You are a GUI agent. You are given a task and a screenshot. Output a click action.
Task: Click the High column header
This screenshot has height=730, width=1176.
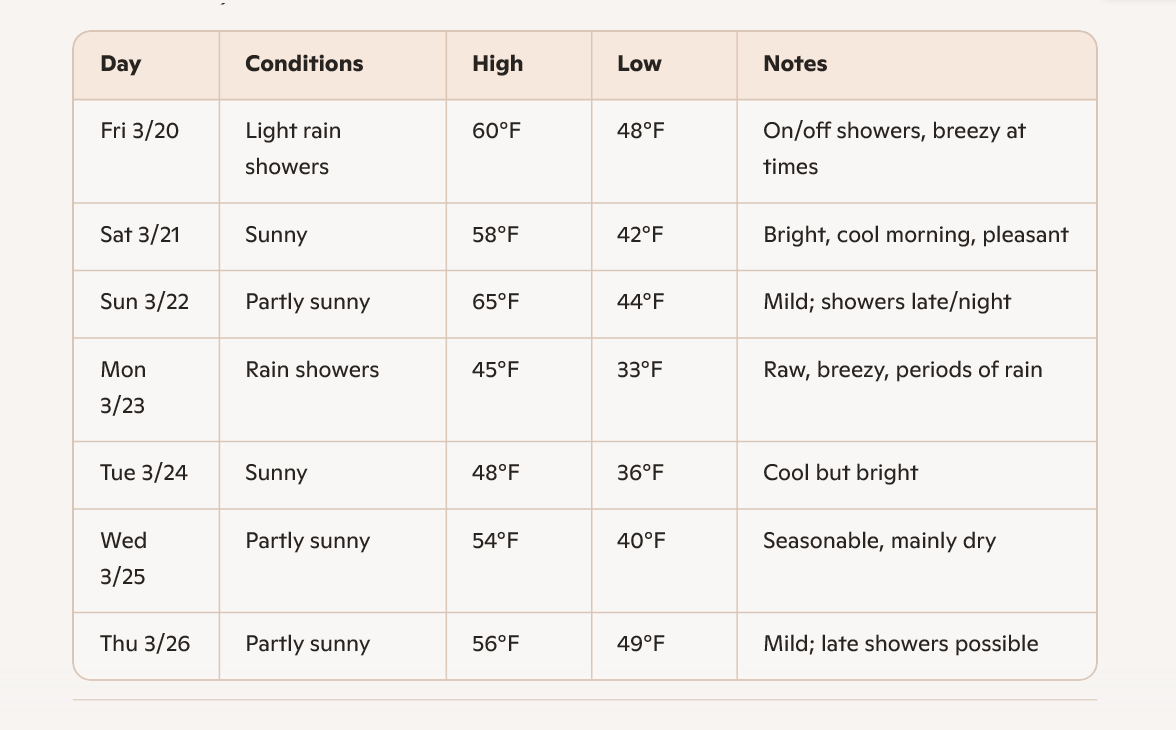pos(497,64)
